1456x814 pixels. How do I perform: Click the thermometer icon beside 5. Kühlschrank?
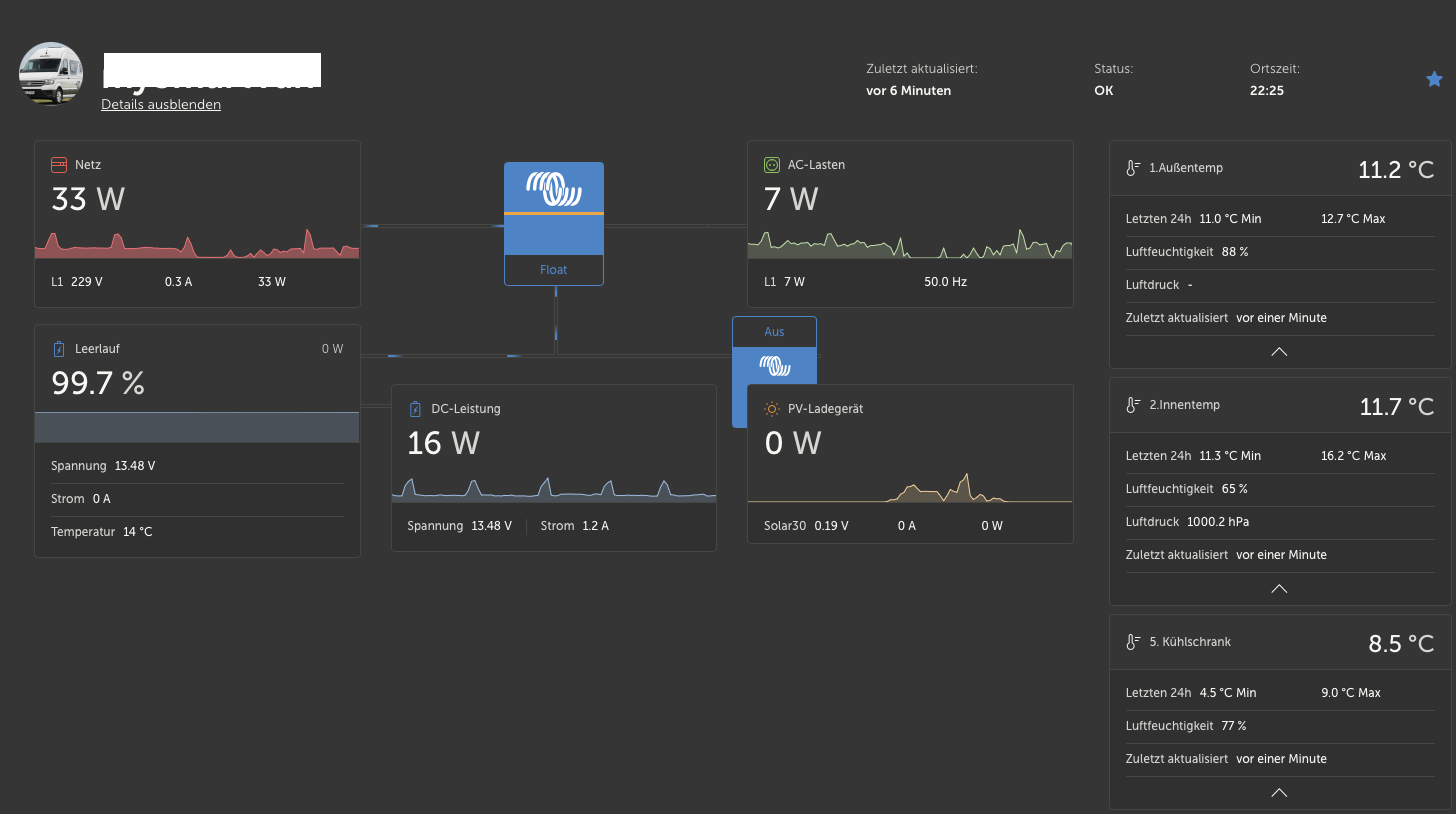[1133, 642]
